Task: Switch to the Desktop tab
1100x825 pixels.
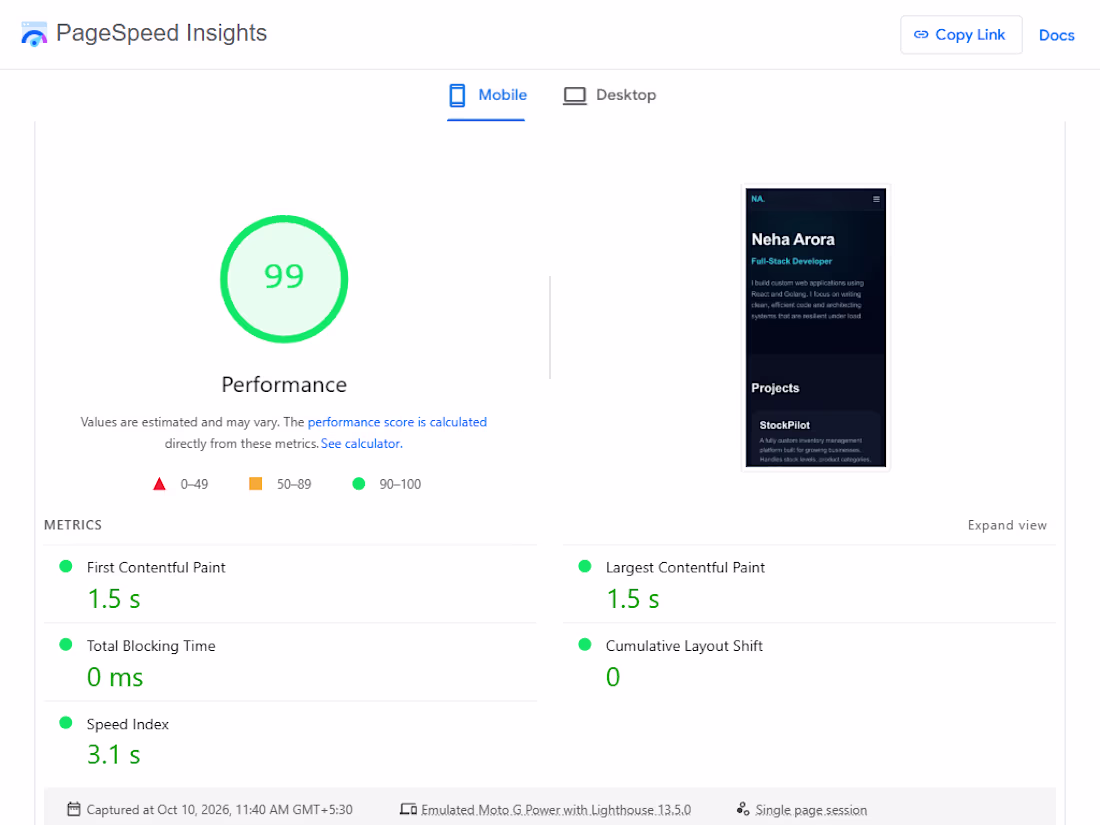Action: click(x=609, y=95)
